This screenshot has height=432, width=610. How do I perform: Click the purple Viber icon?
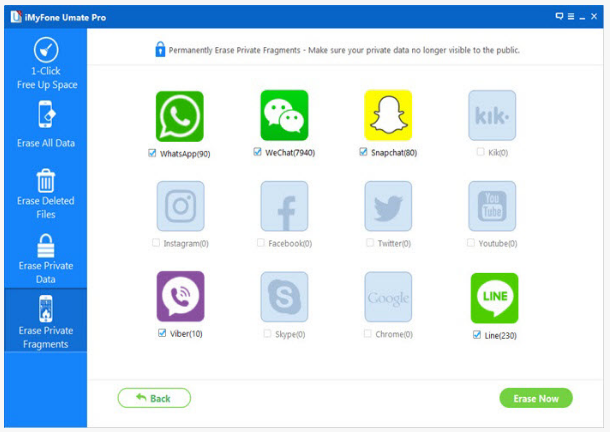coord(181,296)
